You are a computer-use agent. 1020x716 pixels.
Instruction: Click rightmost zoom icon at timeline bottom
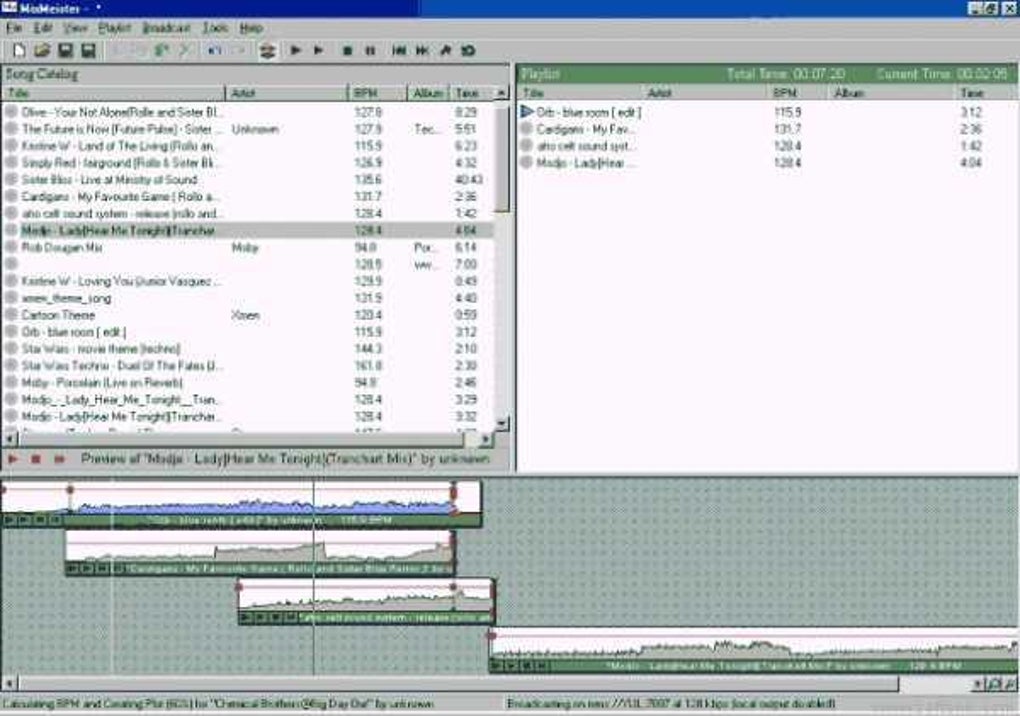1010,683
